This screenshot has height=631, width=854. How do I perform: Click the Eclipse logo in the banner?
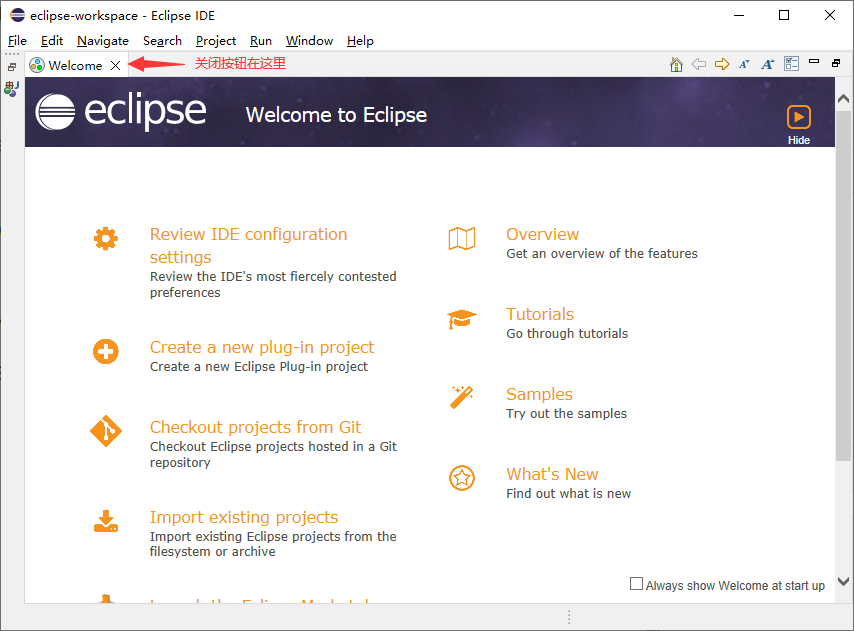tap(121, 112)
